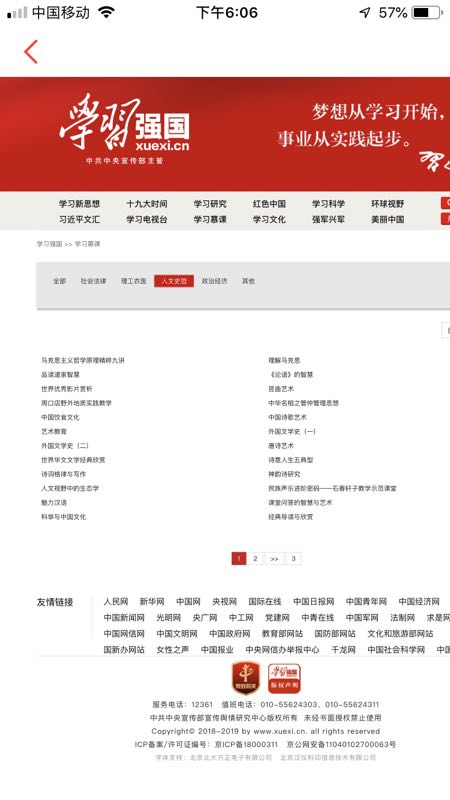Open the 人民网 friendly link
This screenshot has width=450, height=800.
coord(116,602)
